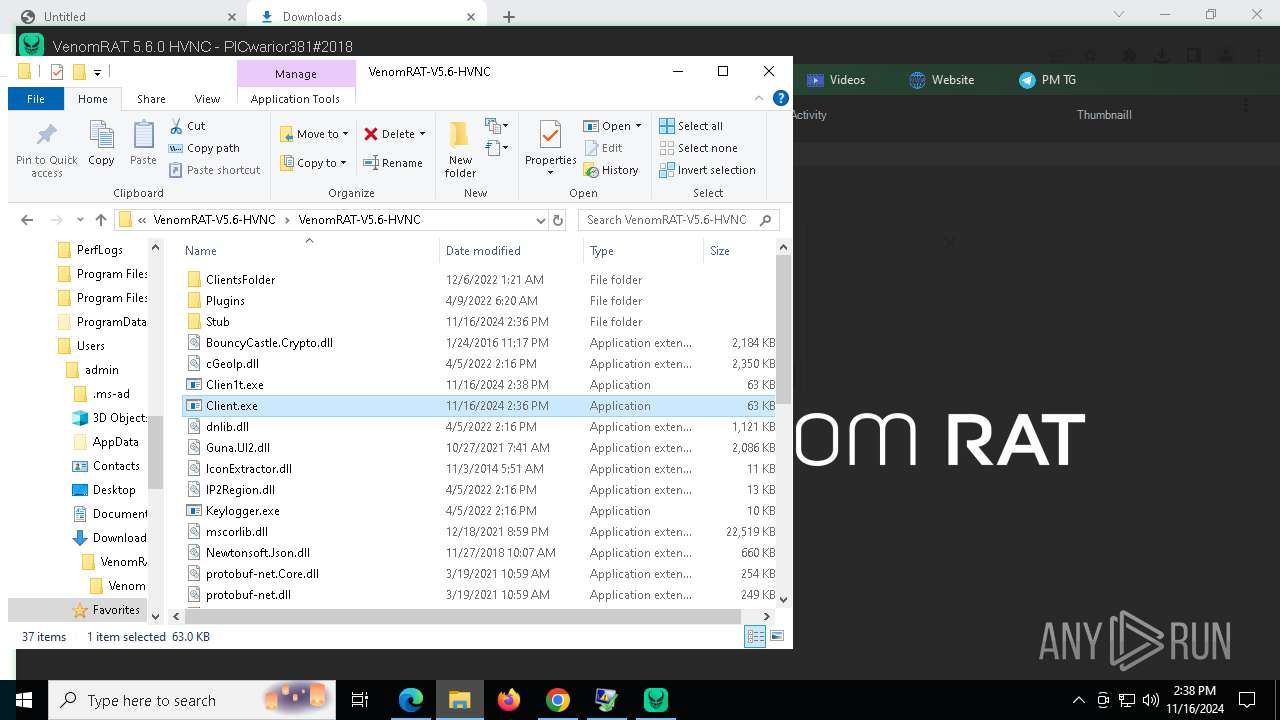Click Paste shortcut in ribbon

214,170
